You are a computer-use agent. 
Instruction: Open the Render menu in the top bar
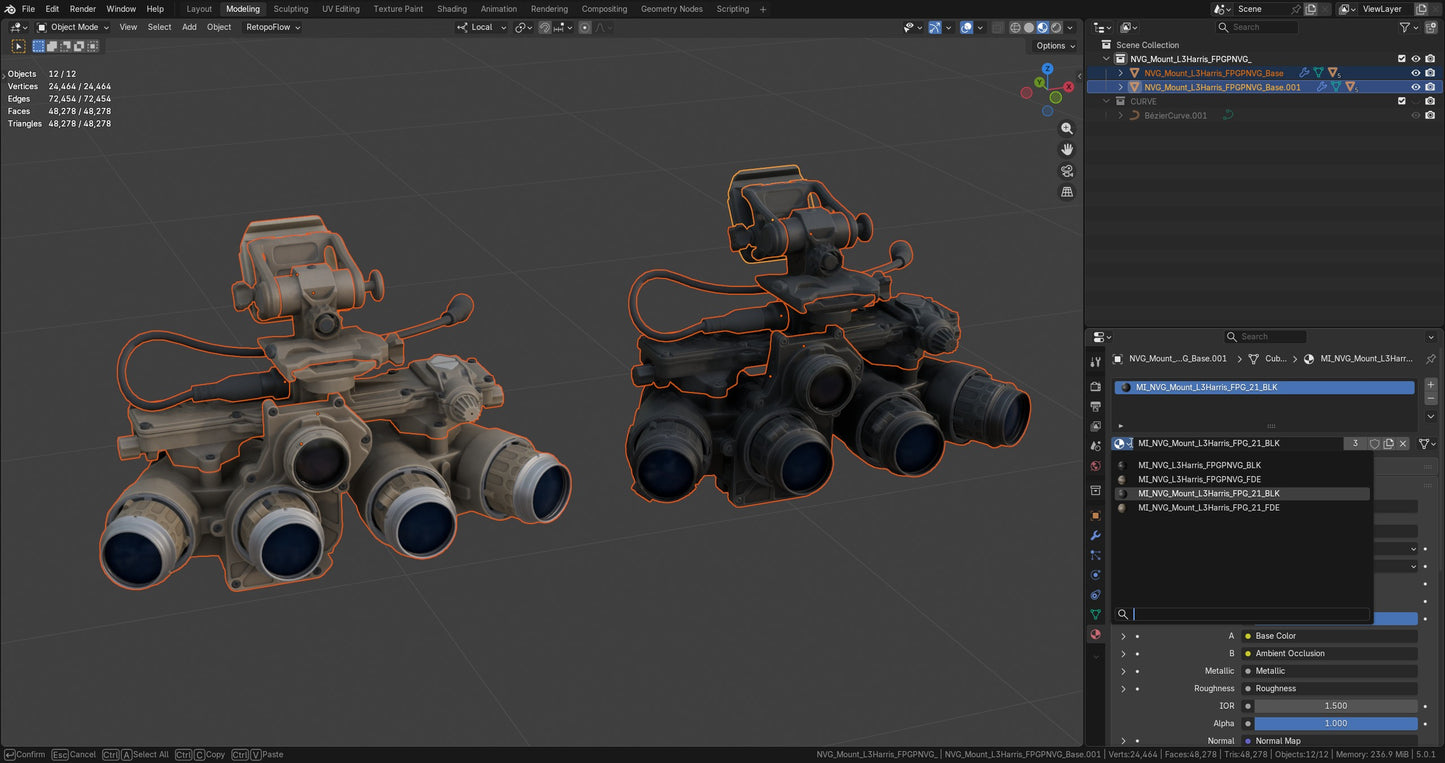82,8
